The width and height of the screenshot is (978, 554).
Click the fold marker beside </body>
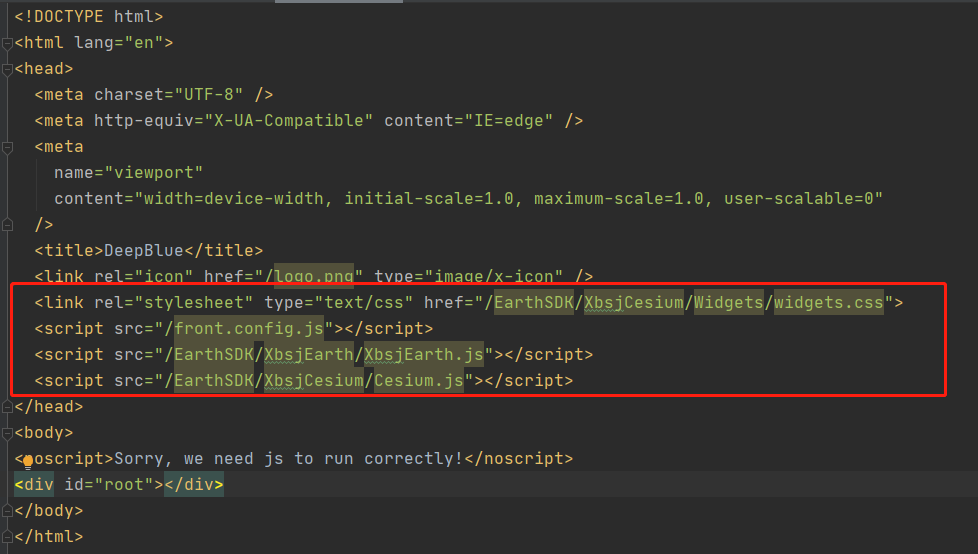click(7, 511)
